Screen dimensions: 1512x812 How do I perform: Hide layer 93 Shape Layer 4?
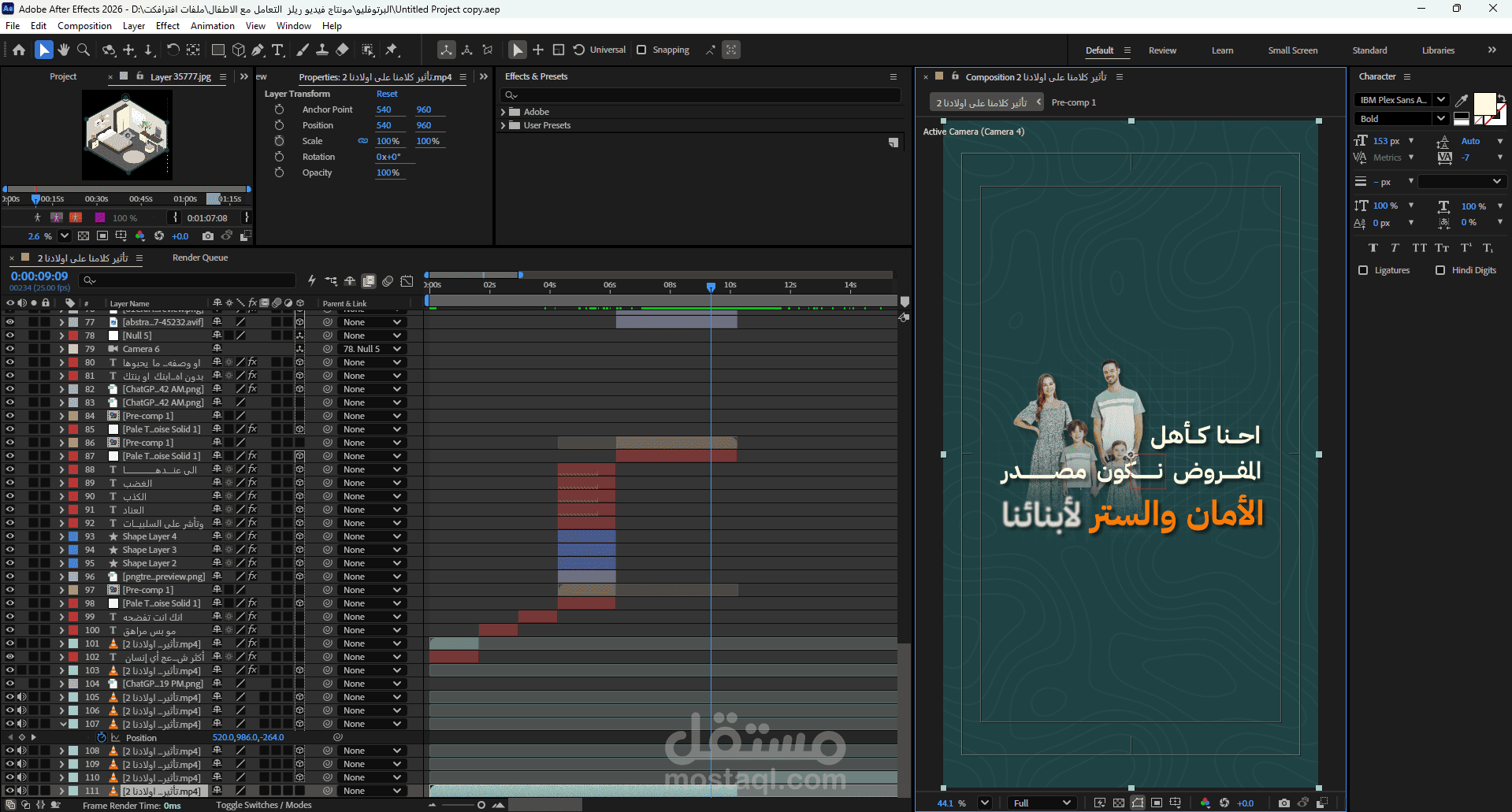[x=10, y=536]
